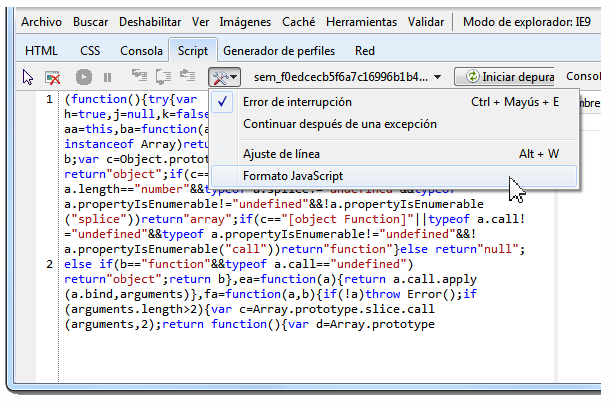Open the Archivo menu
This screenshot has width=613, height=402.
tap(41, 22)
